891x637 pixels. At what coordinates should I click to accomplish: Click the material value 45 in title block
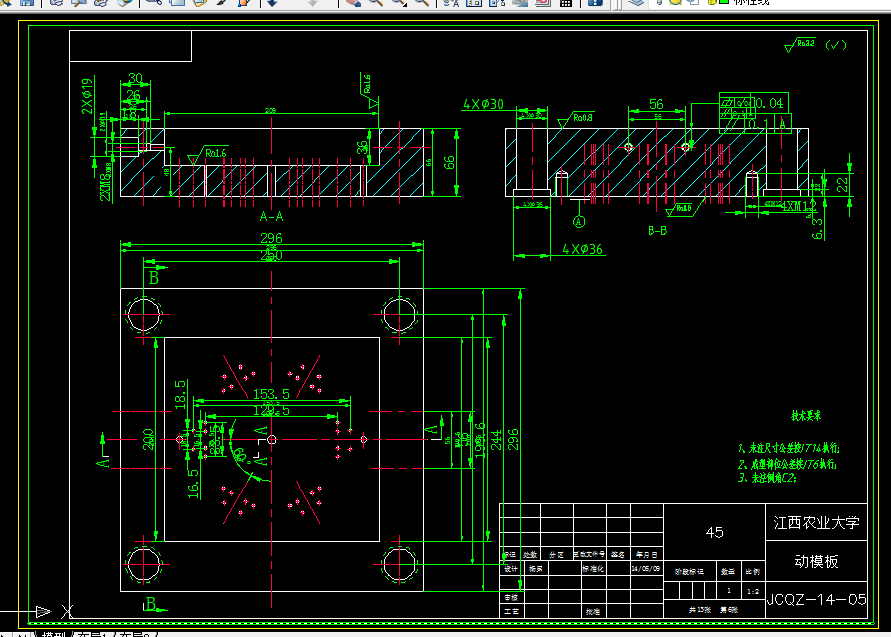coord(714,532)
